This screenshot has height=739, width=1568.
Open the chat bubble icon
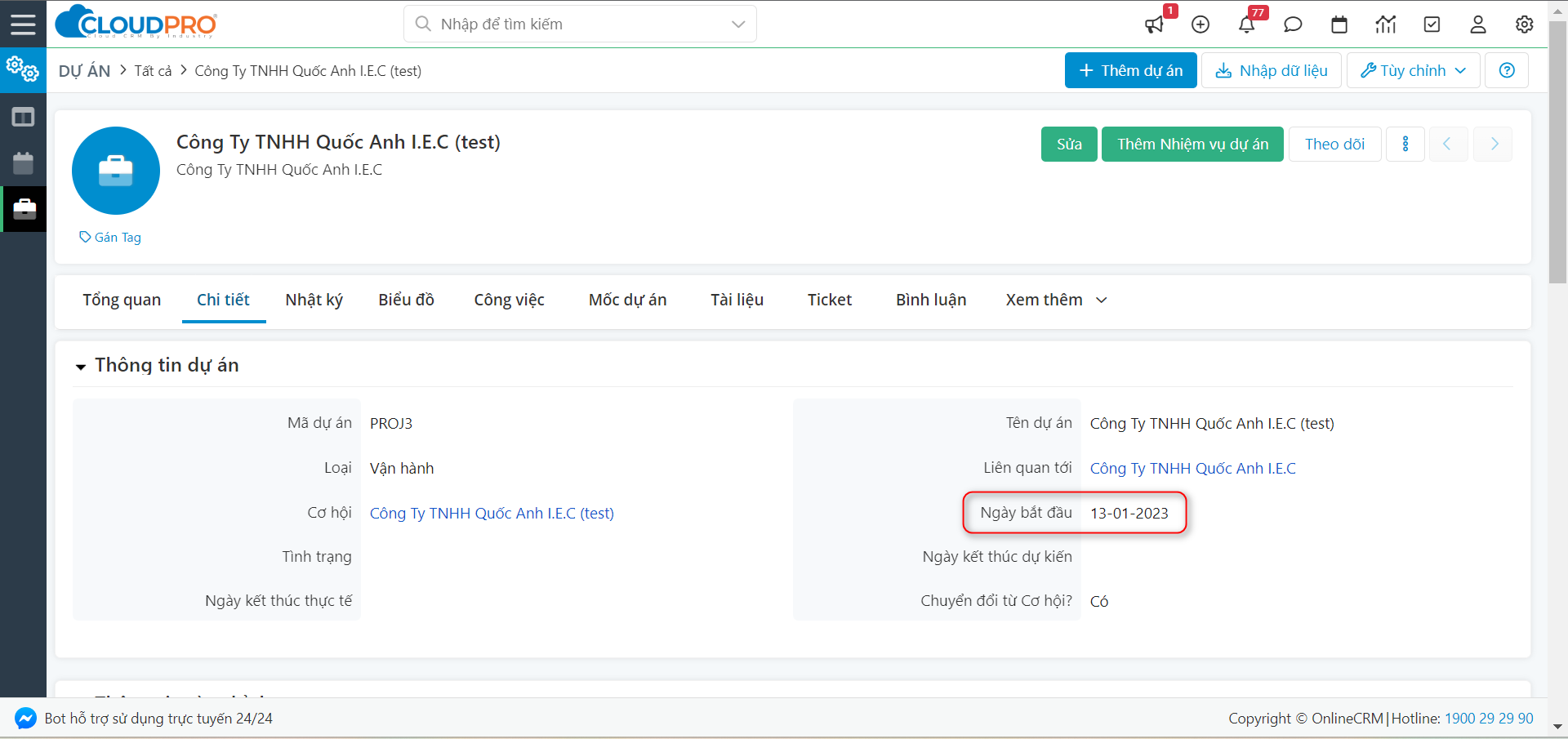tap(1293, 24)
